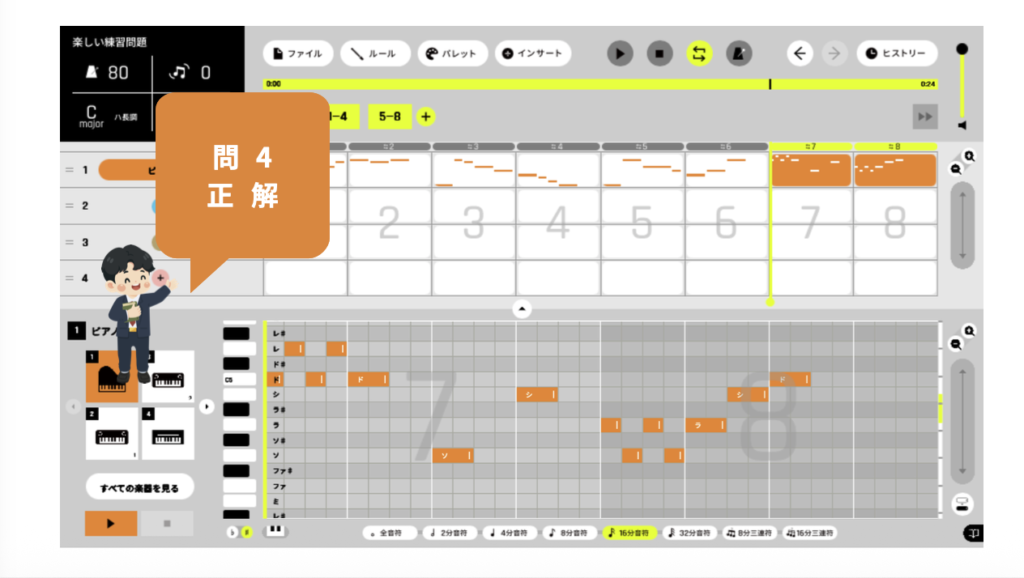Click the stop button in top toolbar
This screenshot has height=578, width=1024.
click(659, 53)
